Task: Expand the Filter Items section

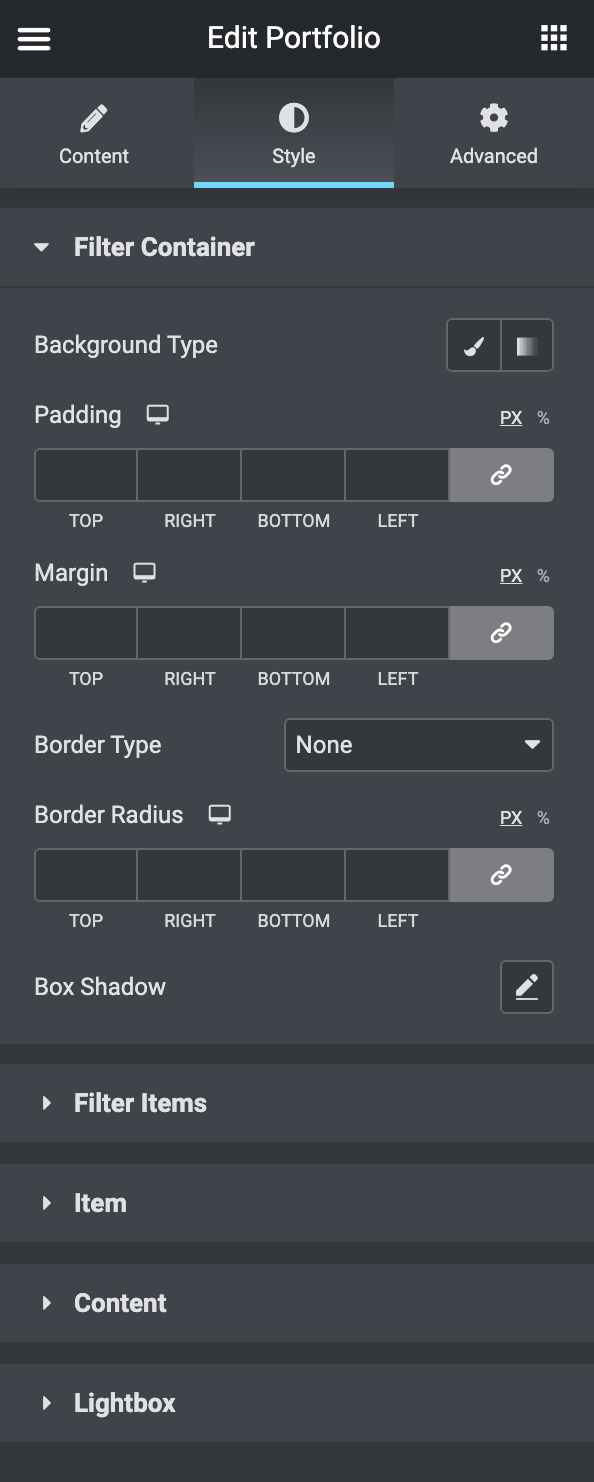Action: tap(140, 1102)
